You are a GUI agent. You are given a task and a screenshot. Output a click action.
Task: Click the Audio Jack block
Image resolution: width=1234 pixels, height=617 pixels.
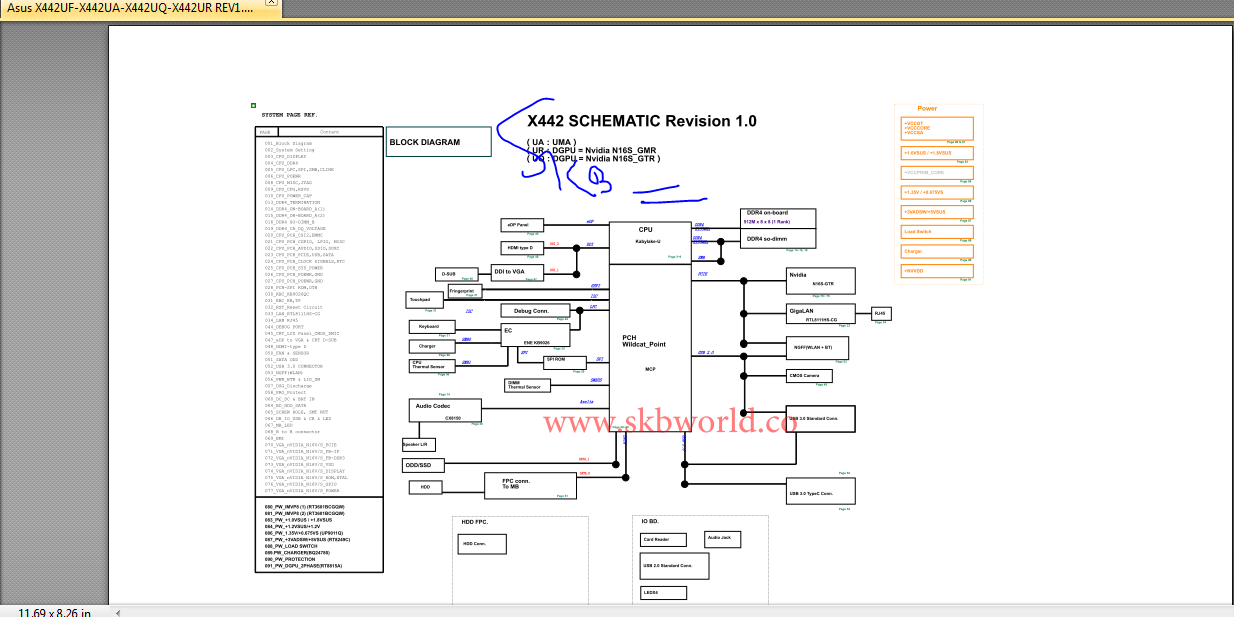[723, 539]
